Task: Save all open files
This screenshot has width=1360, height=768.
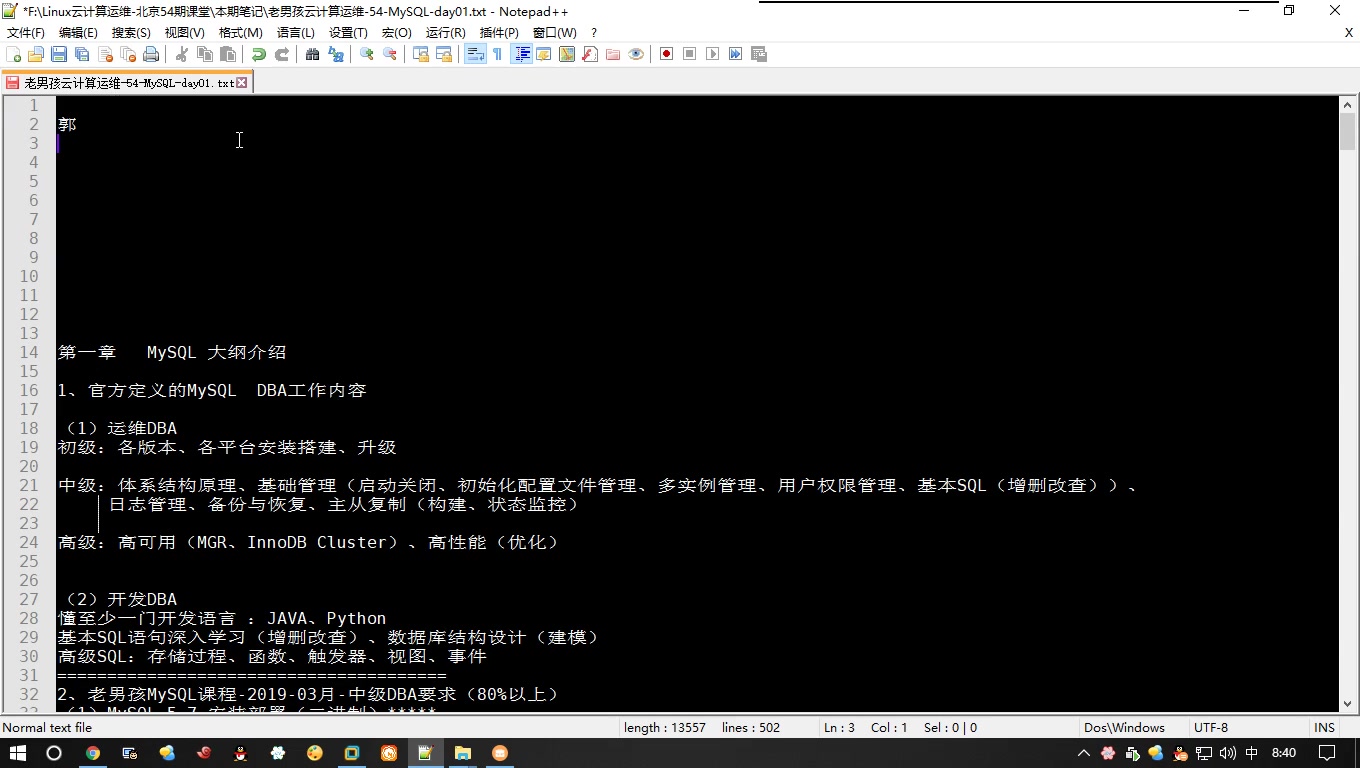Action: tap(82, 54)
